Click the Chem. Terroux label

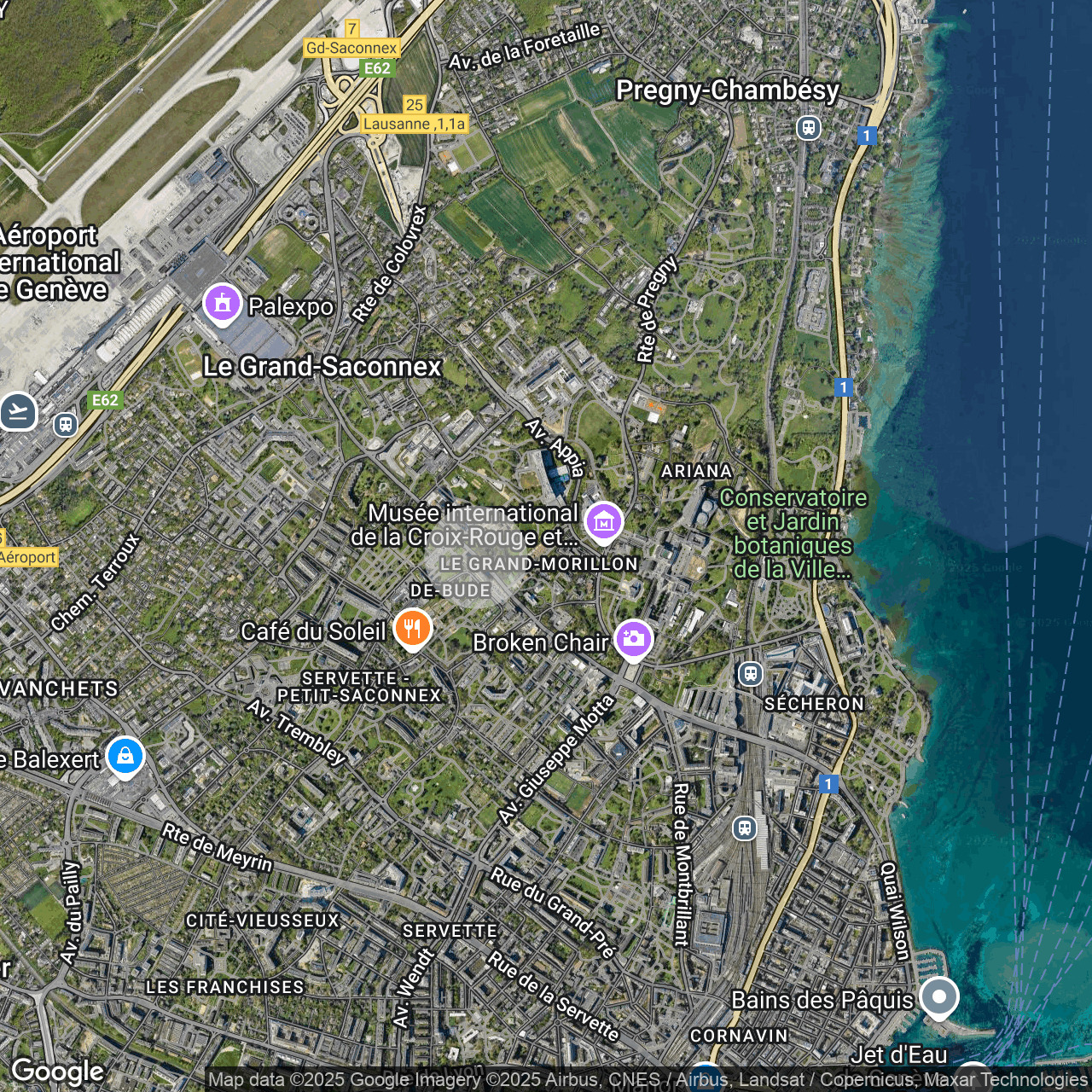click(95, 582)
